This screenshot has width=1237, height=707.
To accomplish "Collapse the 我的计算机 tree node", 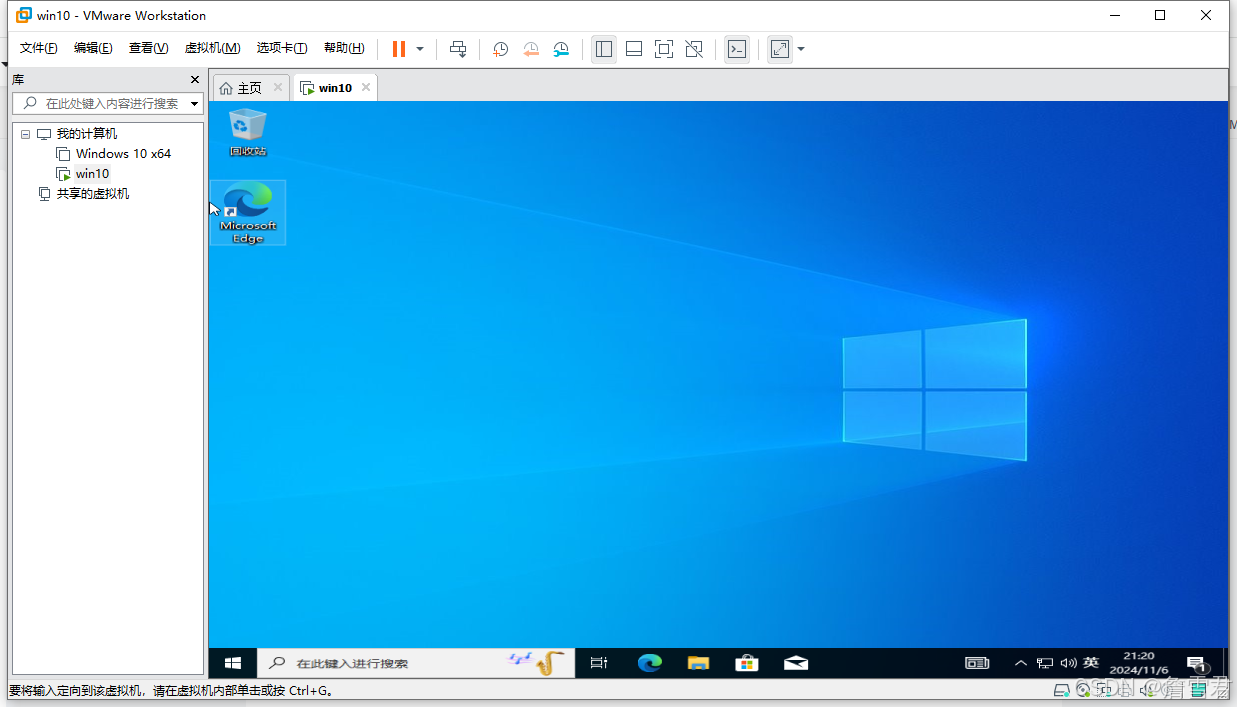I will click(x=25, y=133).
